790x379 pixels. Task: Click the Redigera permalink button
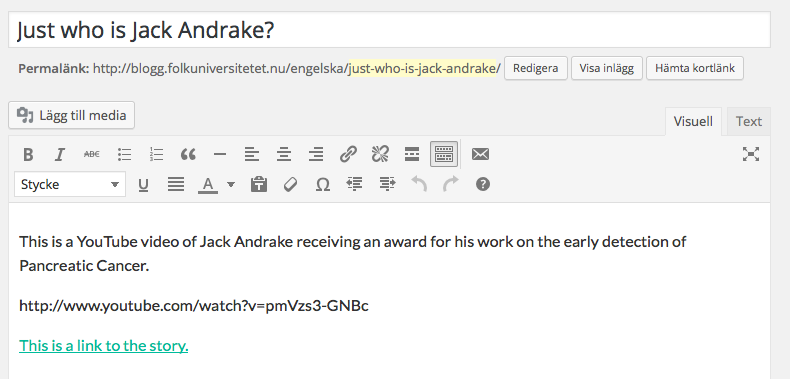536,69
